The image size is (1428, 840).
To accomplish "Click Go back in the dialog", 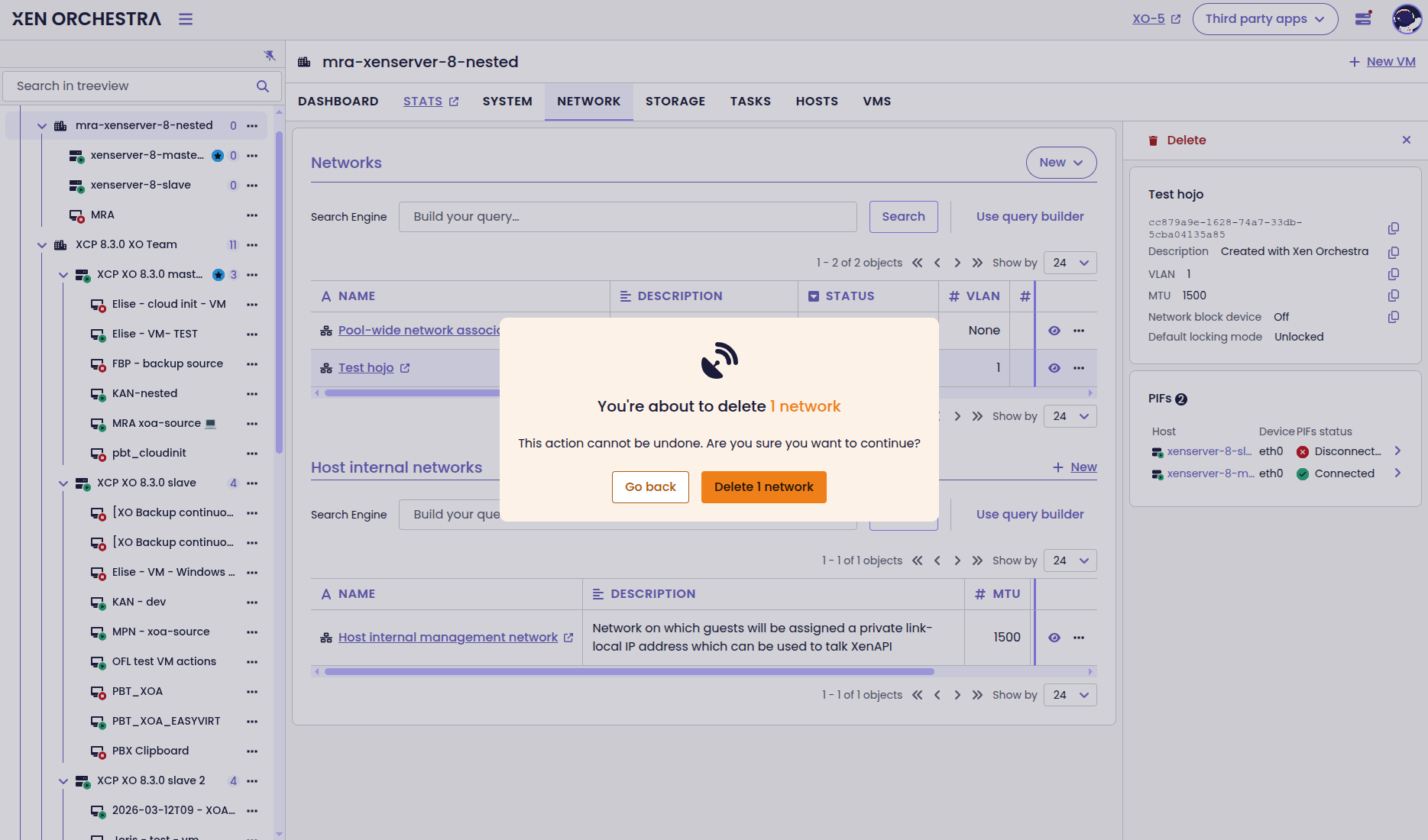I will (650, 487).
